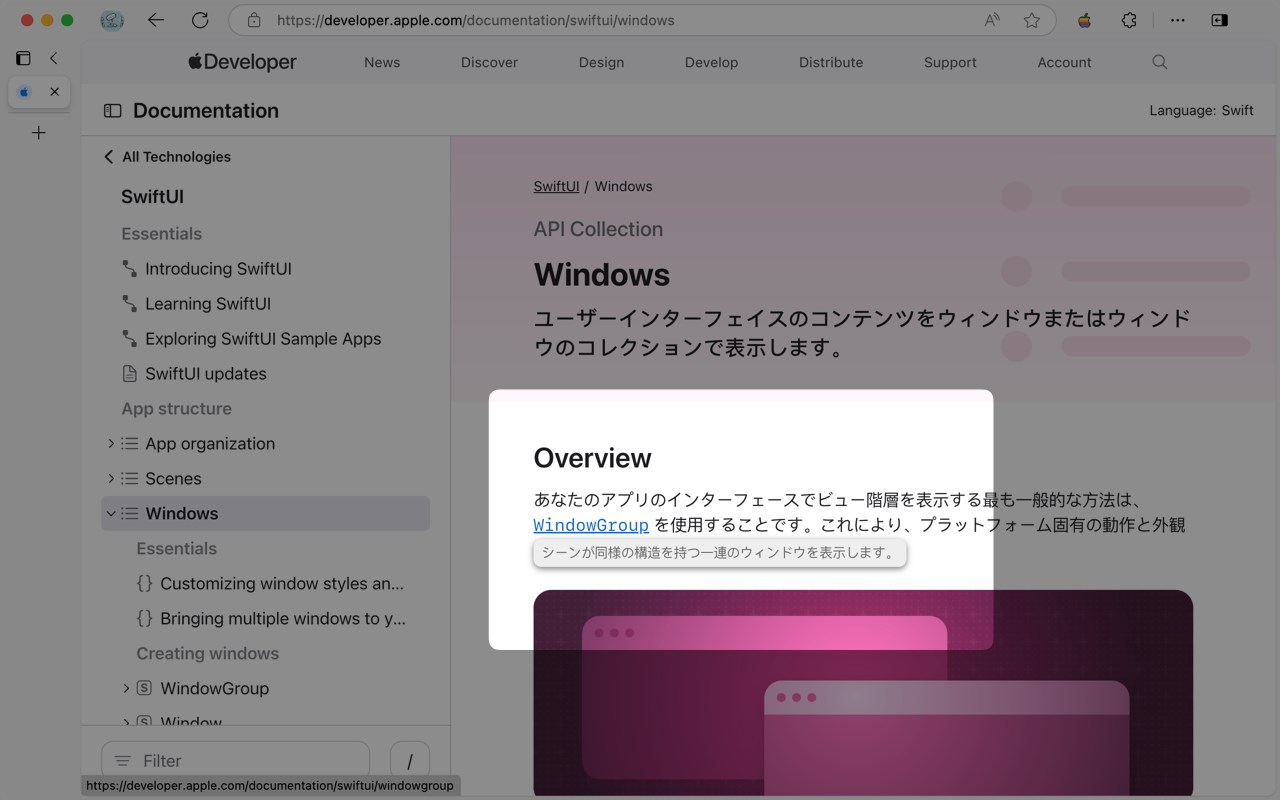
Task: Click the Creating windows heading
Action: tap(207, 653)
